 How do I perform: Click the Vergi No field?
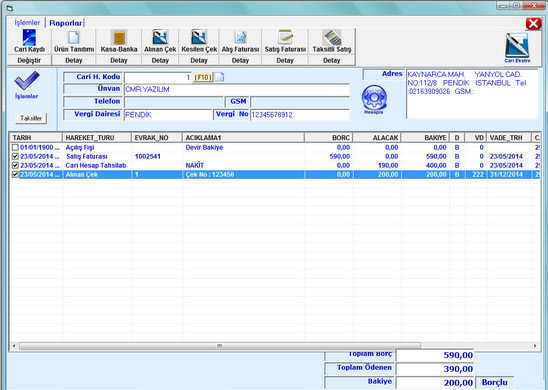click(x=300, y=115)
